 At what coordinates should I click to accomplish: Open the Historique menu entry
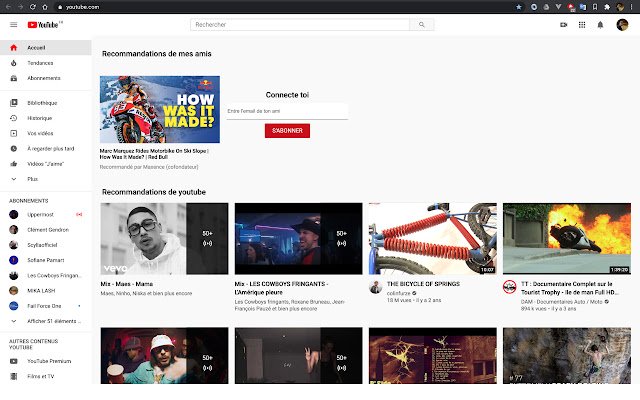click(x=46, y=118)
